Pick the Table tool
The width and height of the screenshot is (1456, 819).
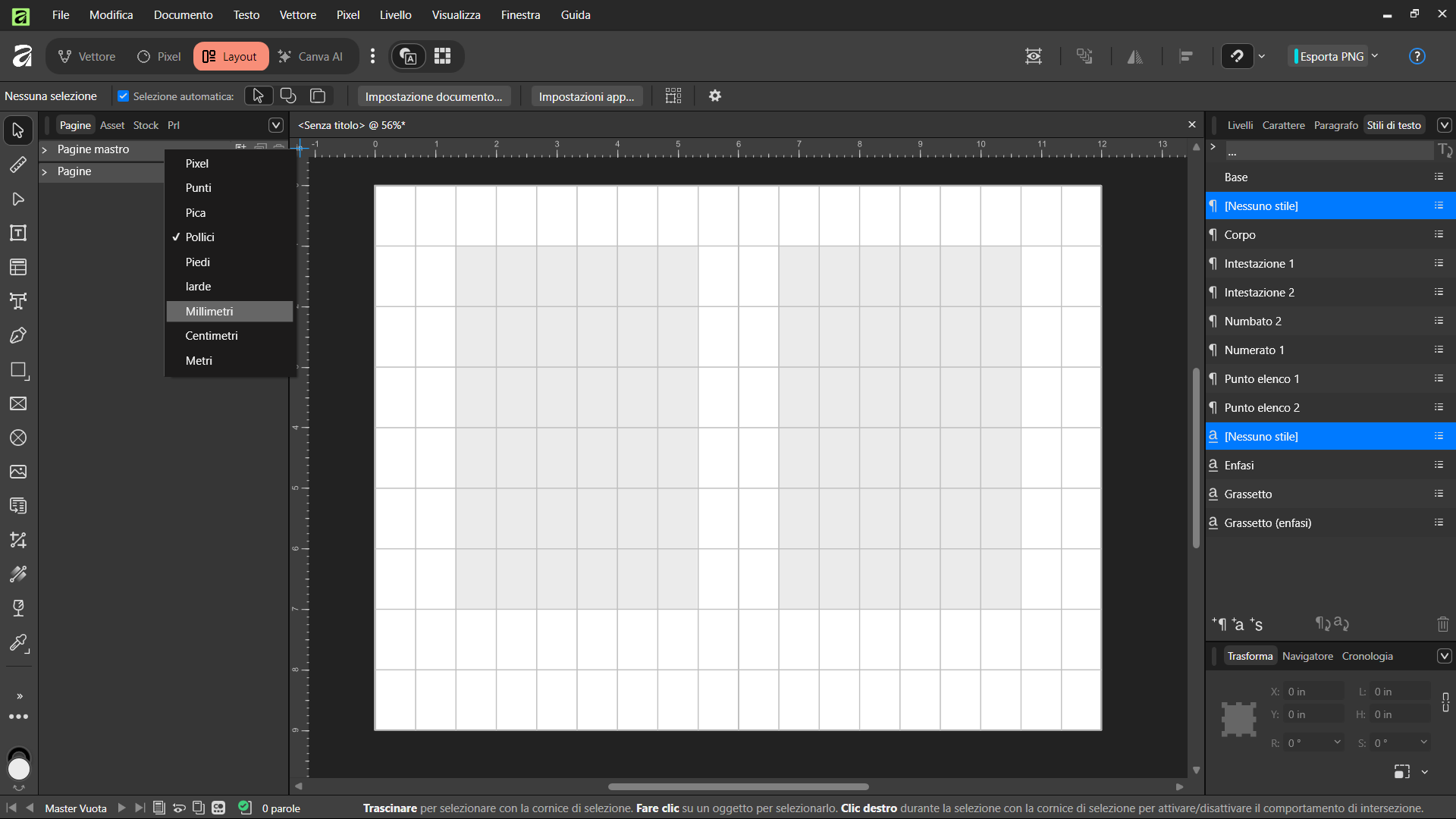[x=18, y=267]
